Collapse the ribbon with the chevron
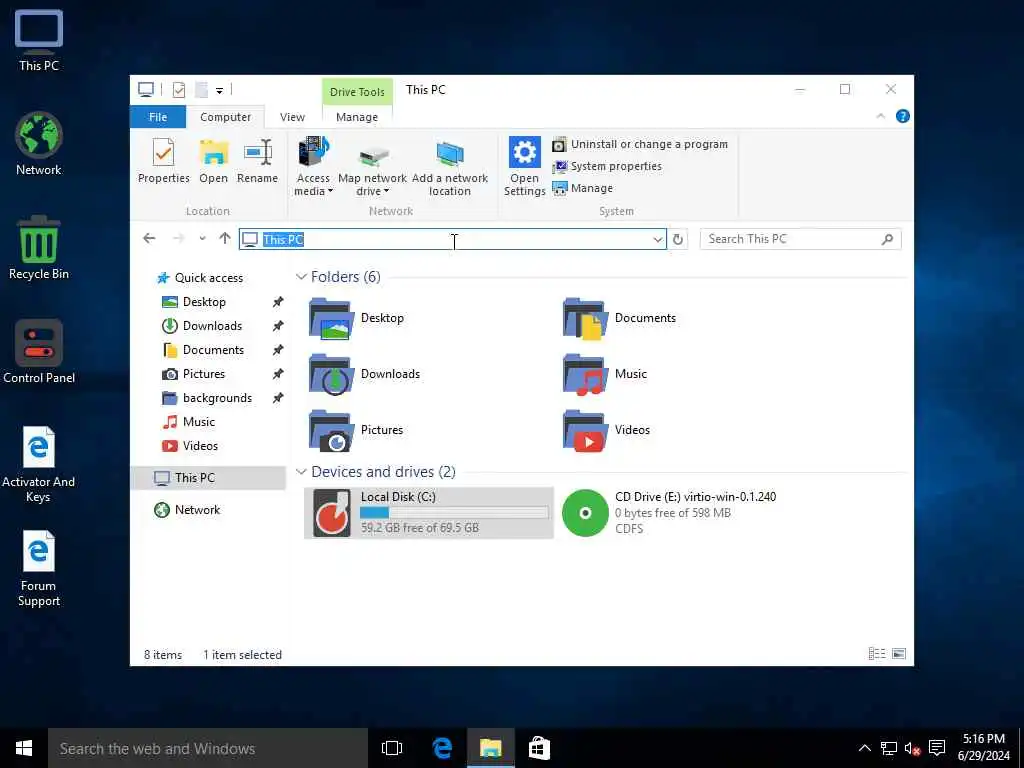The image size is (1024, 768). [880, 116]
